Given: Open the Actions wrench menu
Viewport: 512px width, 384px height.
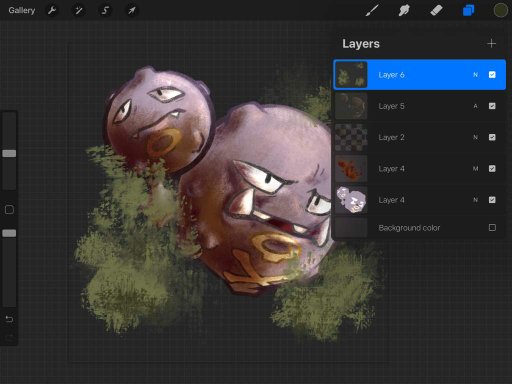Looking at the screenshot, I should click(x=52, y=10).
